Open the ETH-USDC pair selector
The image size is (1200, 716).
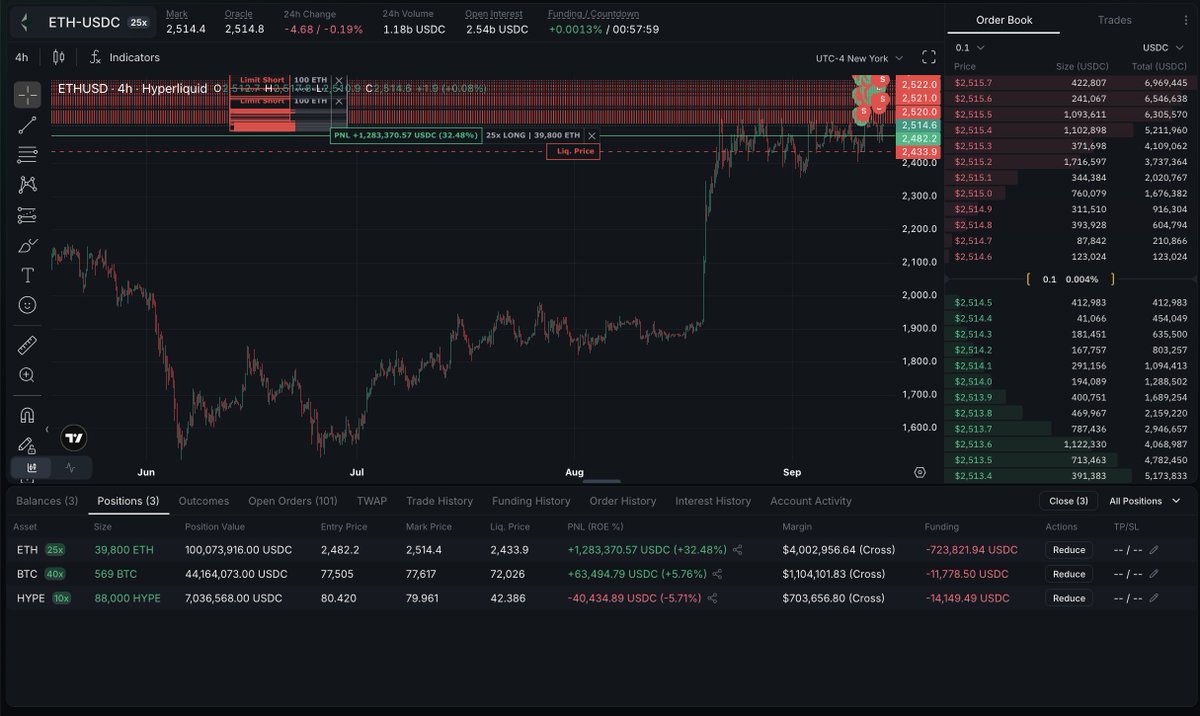coord(84,22)
